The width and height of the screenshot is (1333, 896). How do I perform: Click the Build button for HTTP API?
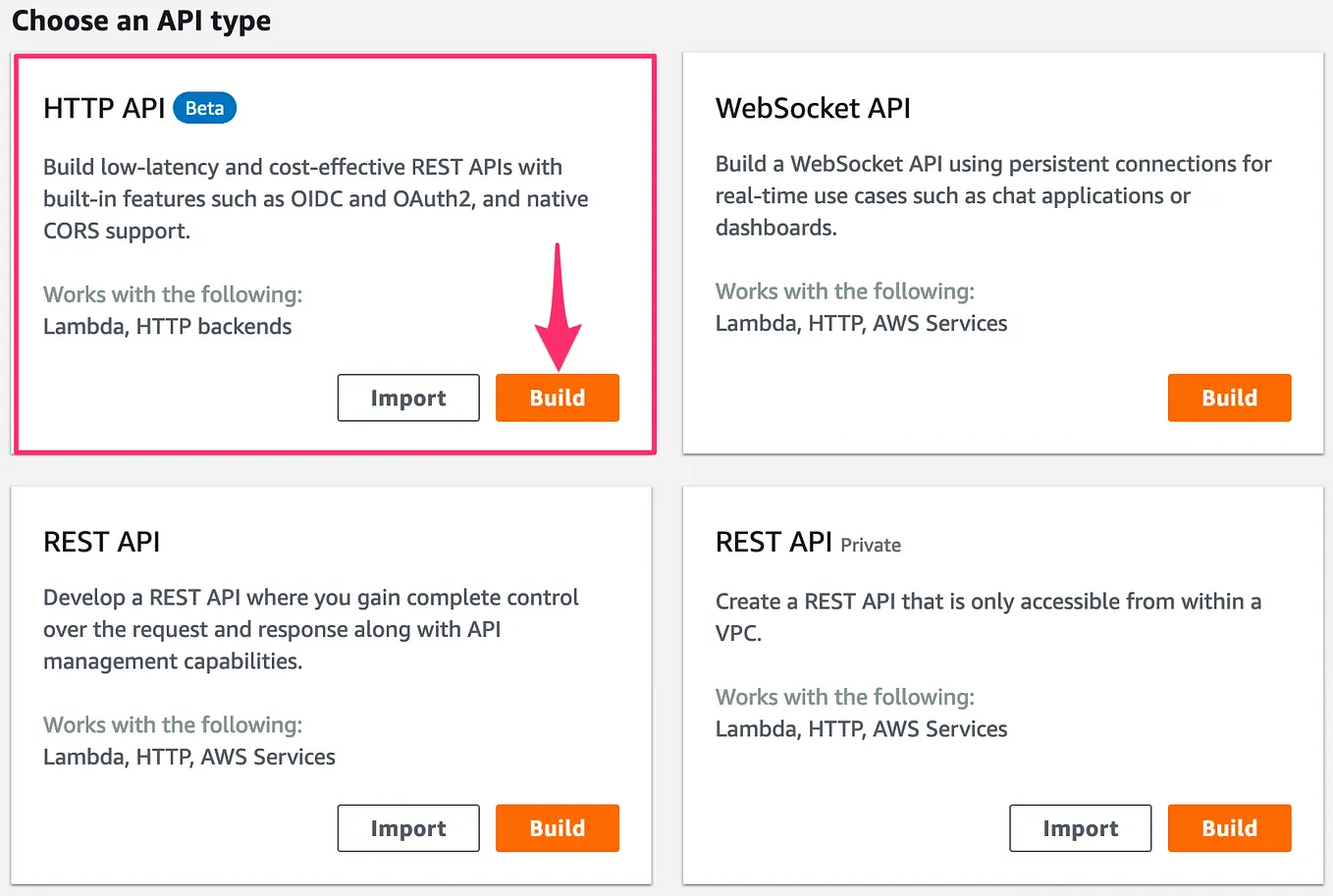[557, 397]
